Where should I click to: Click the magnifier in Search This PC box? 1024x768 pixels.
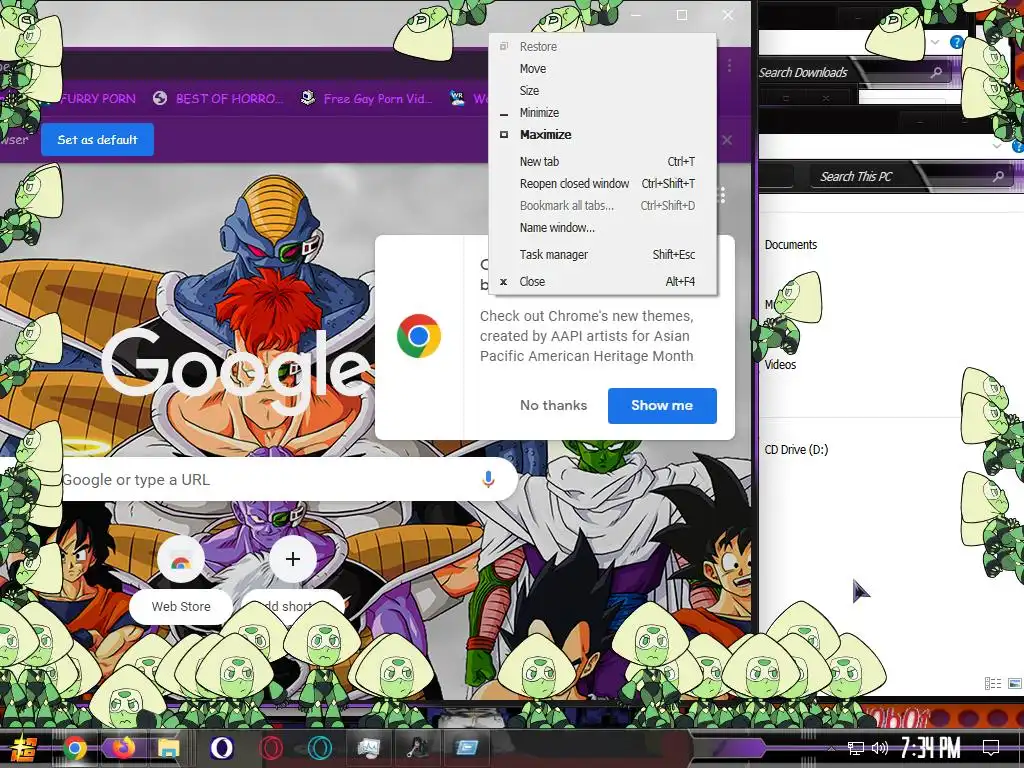999,176
